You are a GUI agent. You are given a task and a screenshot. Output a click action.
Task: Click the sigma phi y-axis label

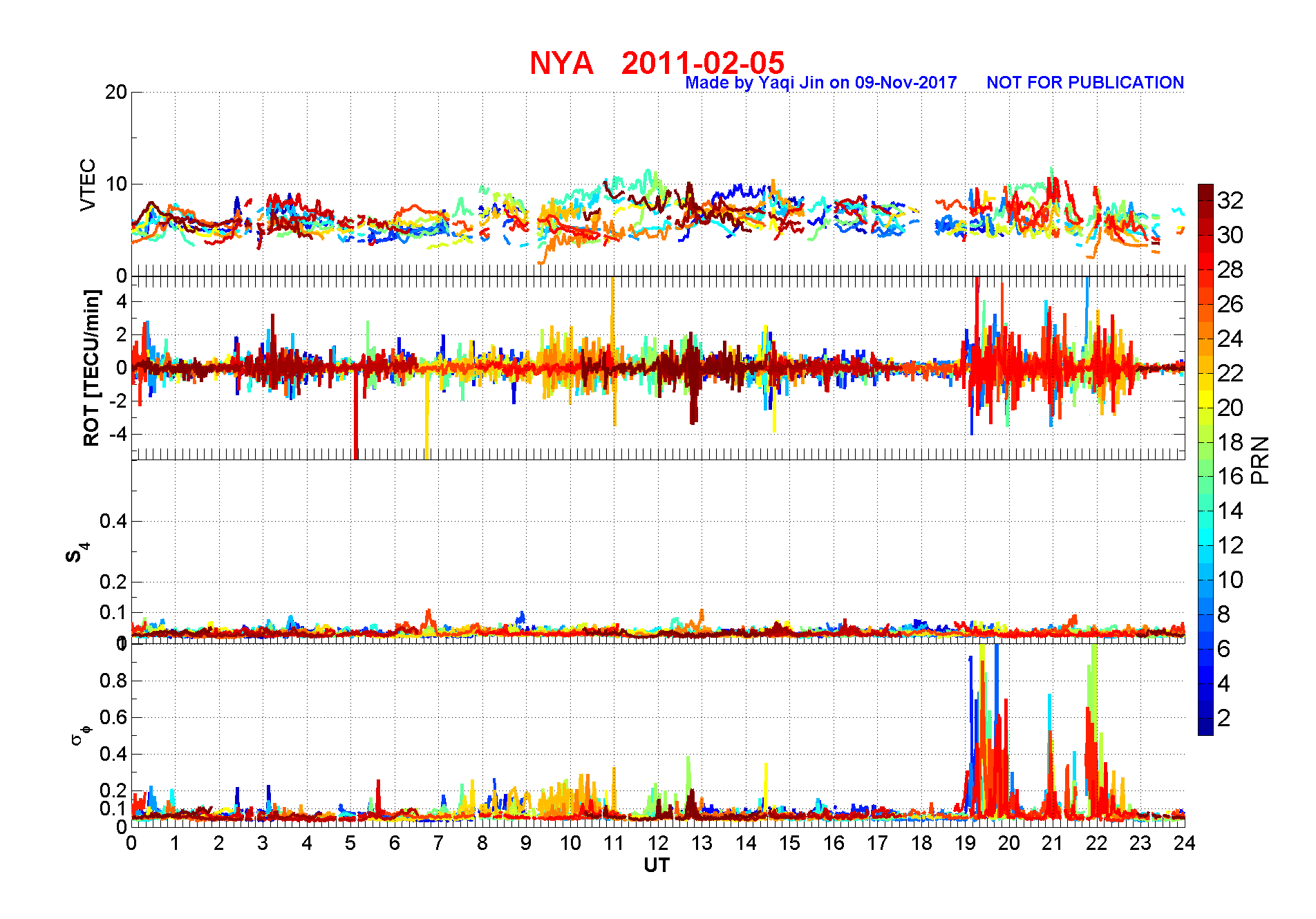tap(81, 735)
